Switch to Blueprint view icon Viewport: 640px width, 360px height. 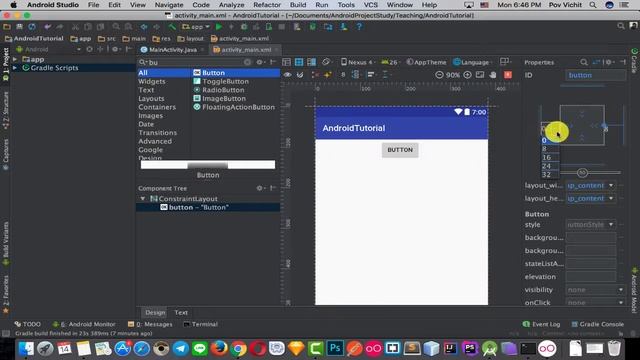tap(299, 62)
